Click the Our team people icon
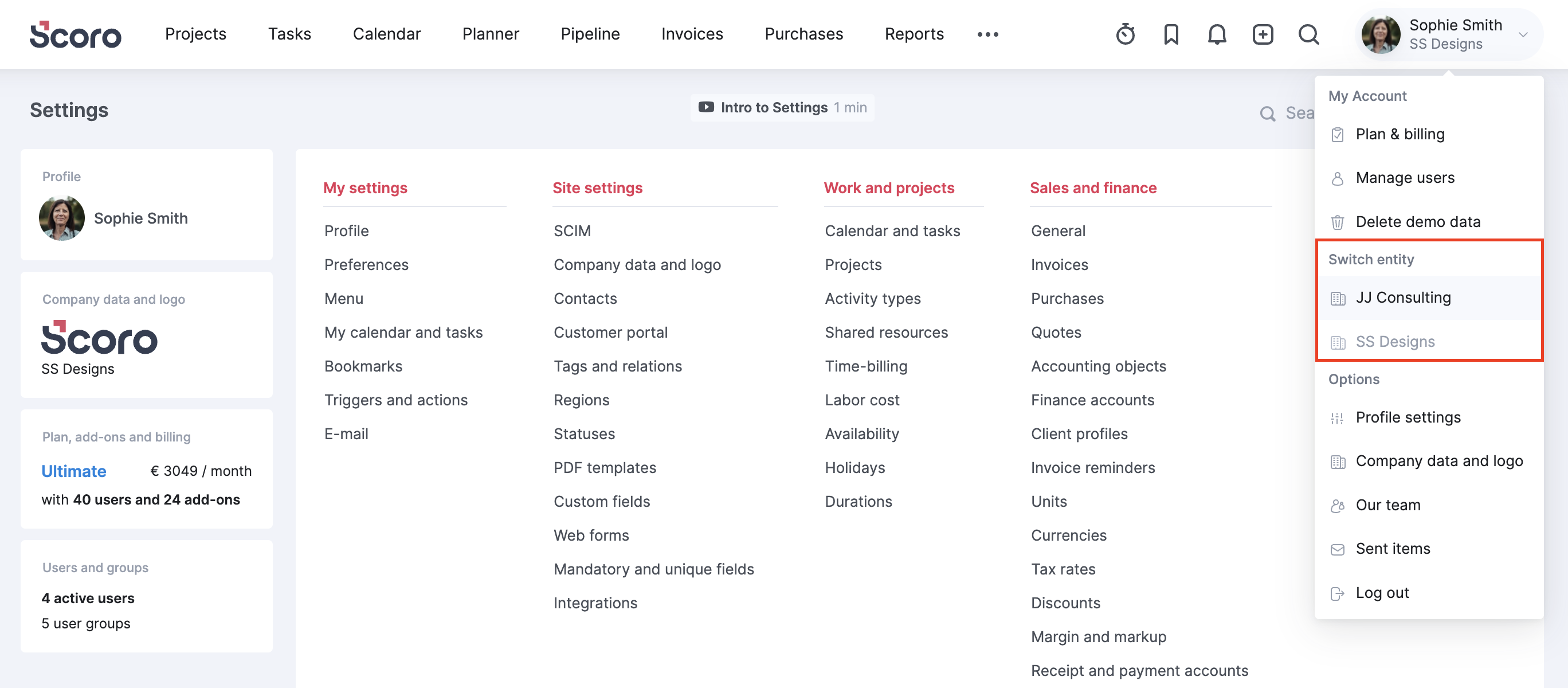This screenshot has width=1568, height=688. [x=1337, y=505]
